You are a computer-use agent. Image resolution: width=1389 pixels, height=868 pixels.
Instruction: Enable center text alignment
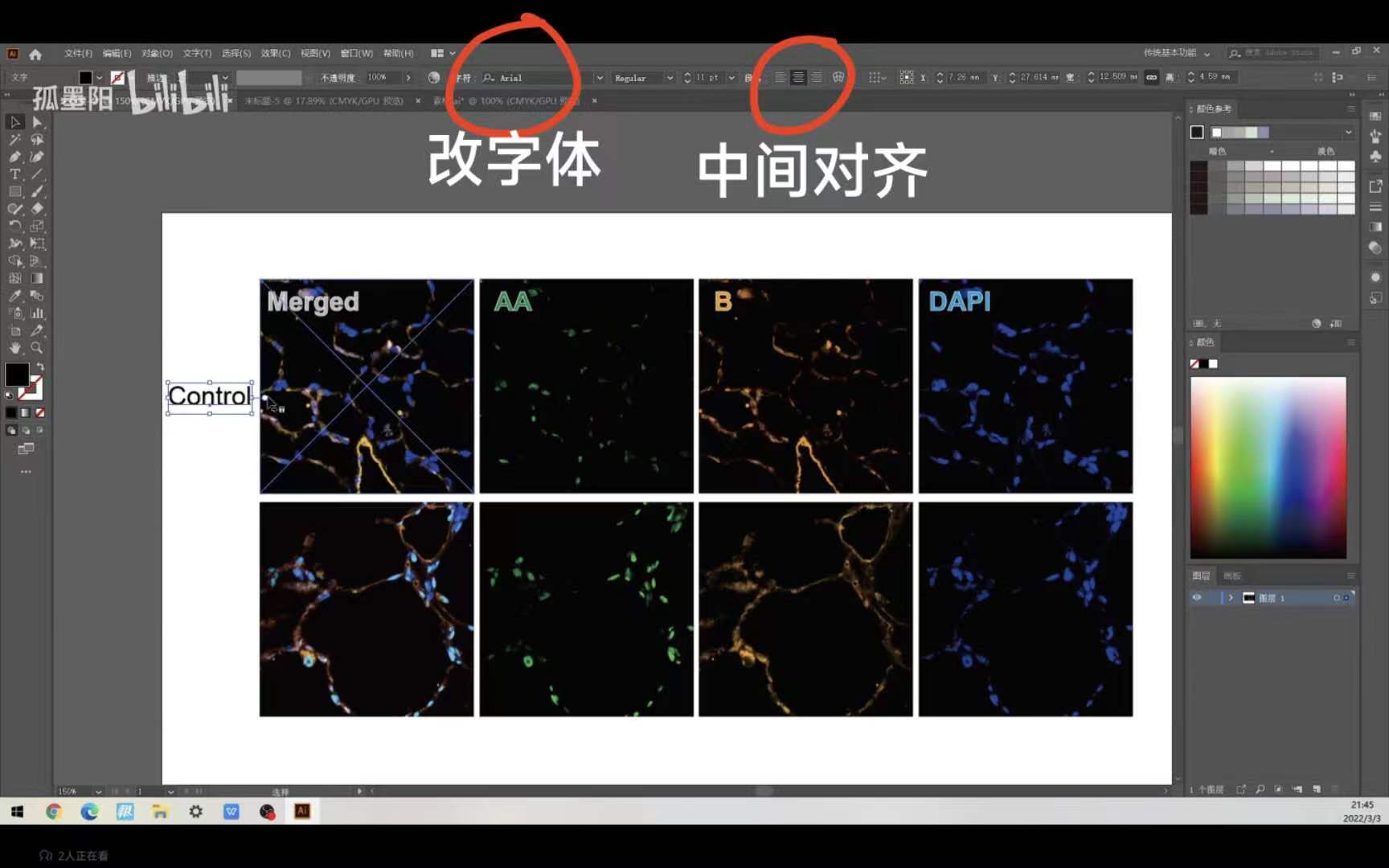(798, 77)
